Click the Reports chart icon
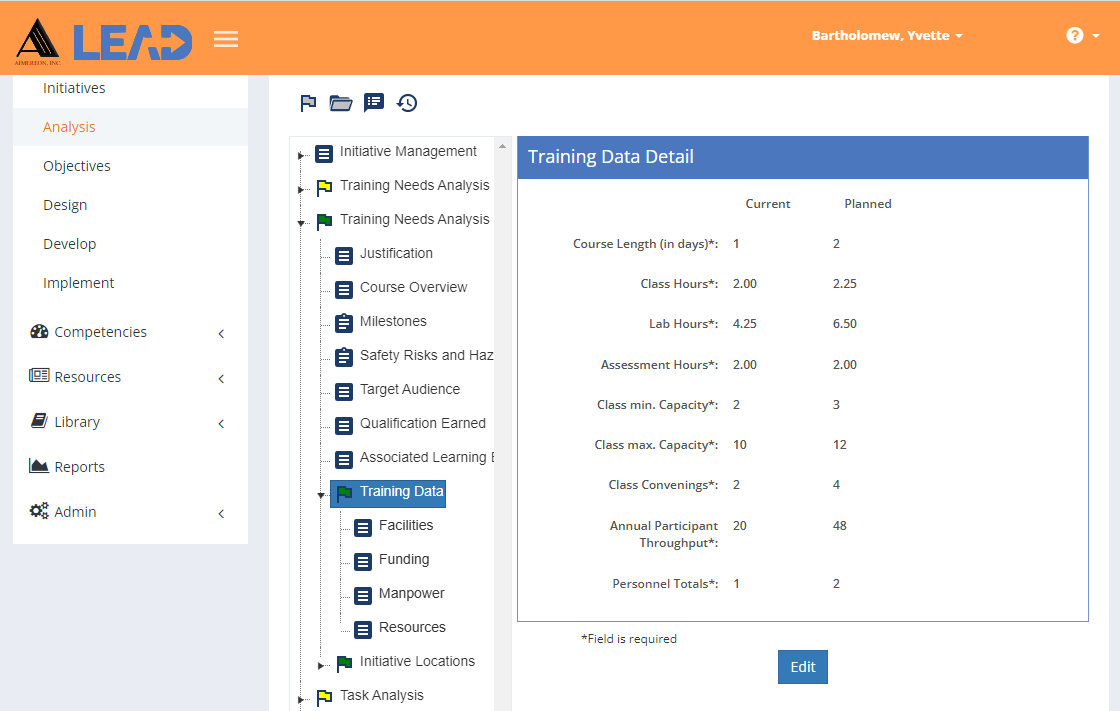 pos(39,466)
